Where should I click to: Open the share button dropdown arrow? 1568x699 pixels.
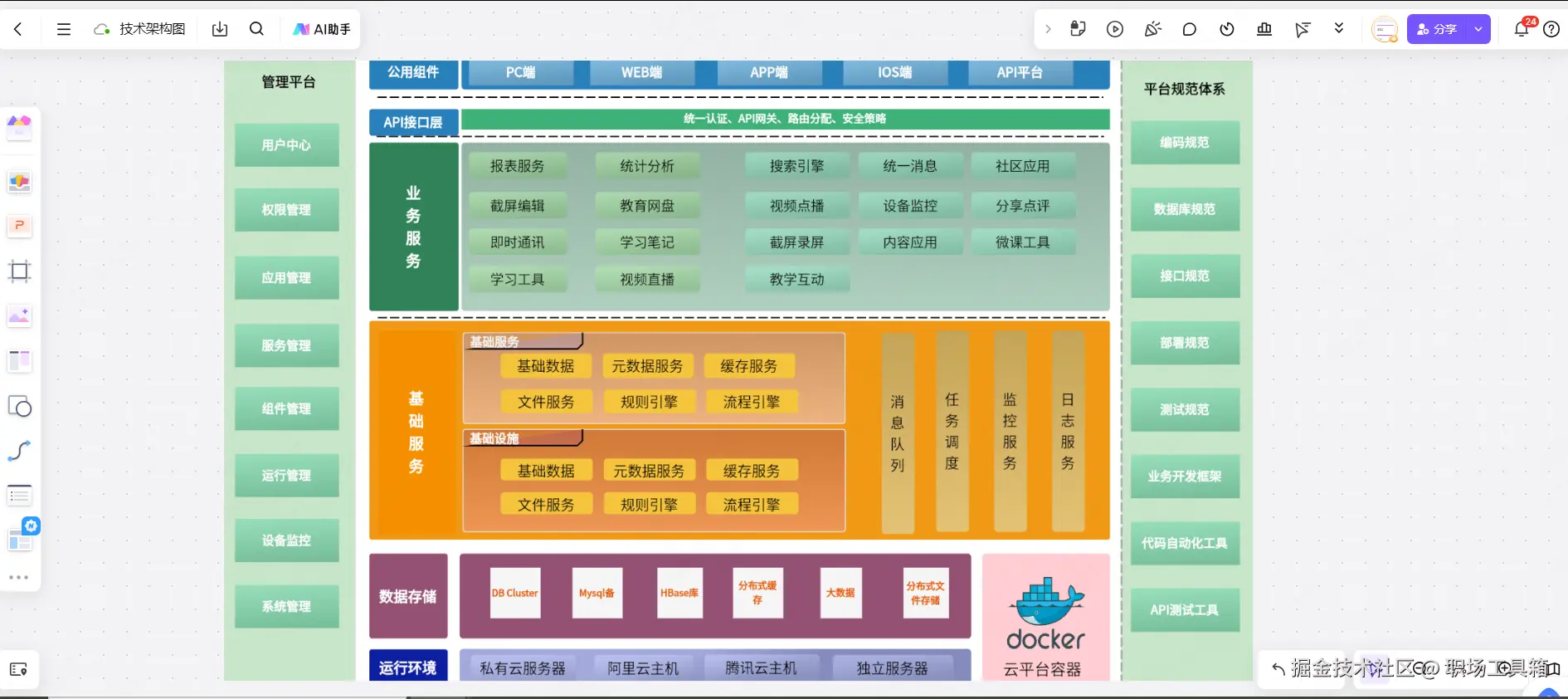tap(1478, 29)
